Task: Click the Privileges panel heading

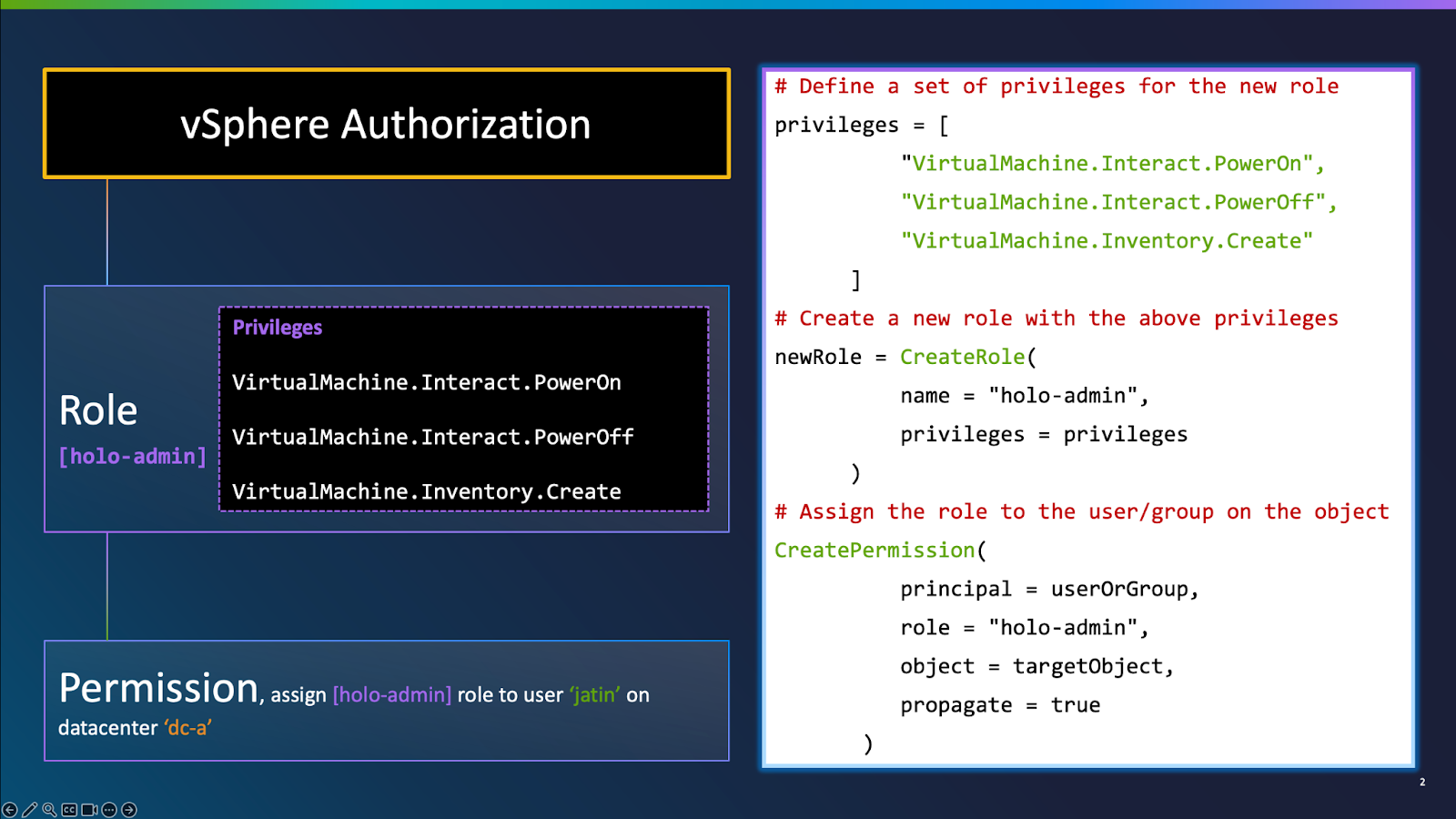Action: pos(277,327)
